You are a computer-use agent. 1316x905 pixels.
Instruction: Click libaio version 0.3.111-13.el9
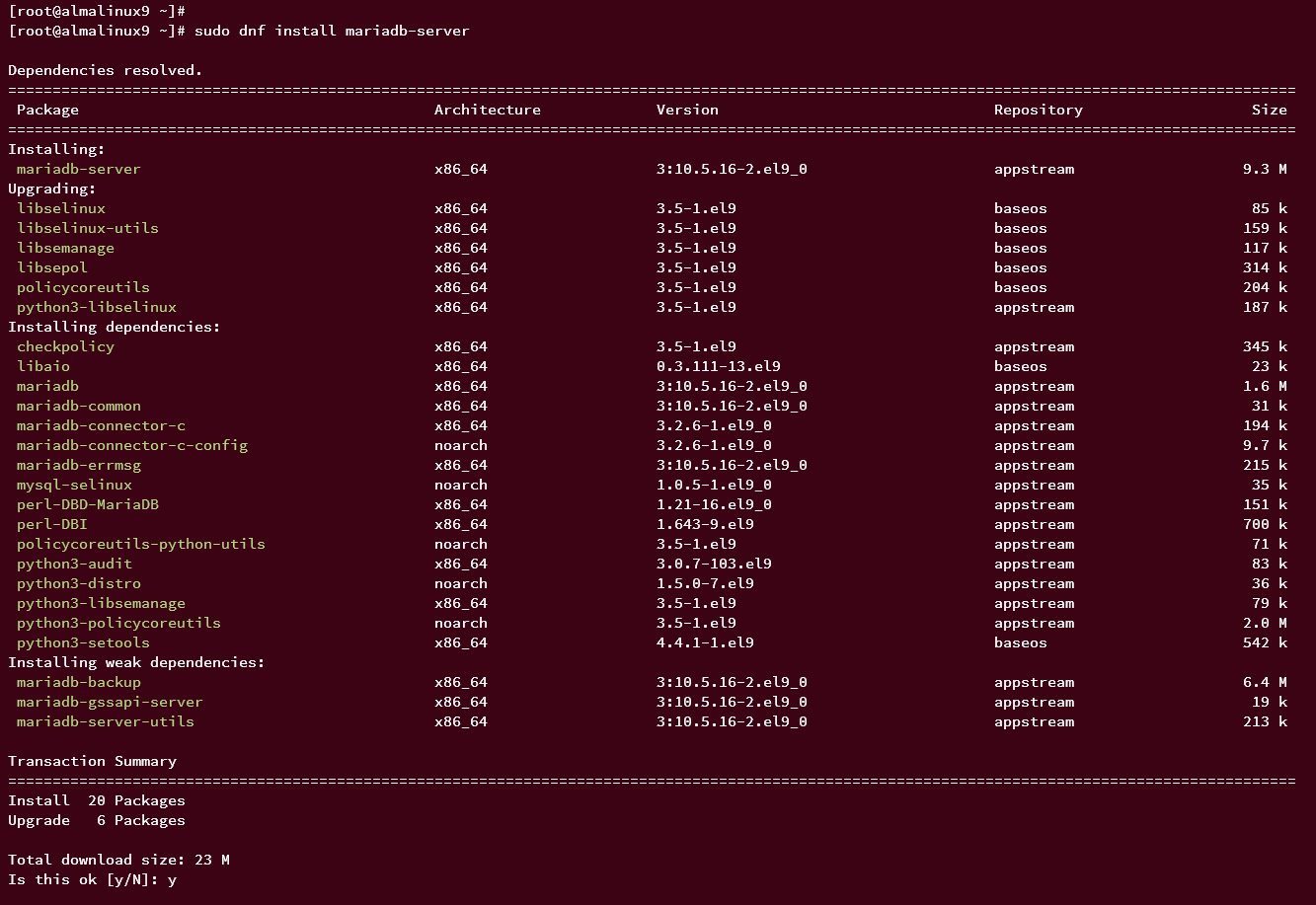pos(719,366)
